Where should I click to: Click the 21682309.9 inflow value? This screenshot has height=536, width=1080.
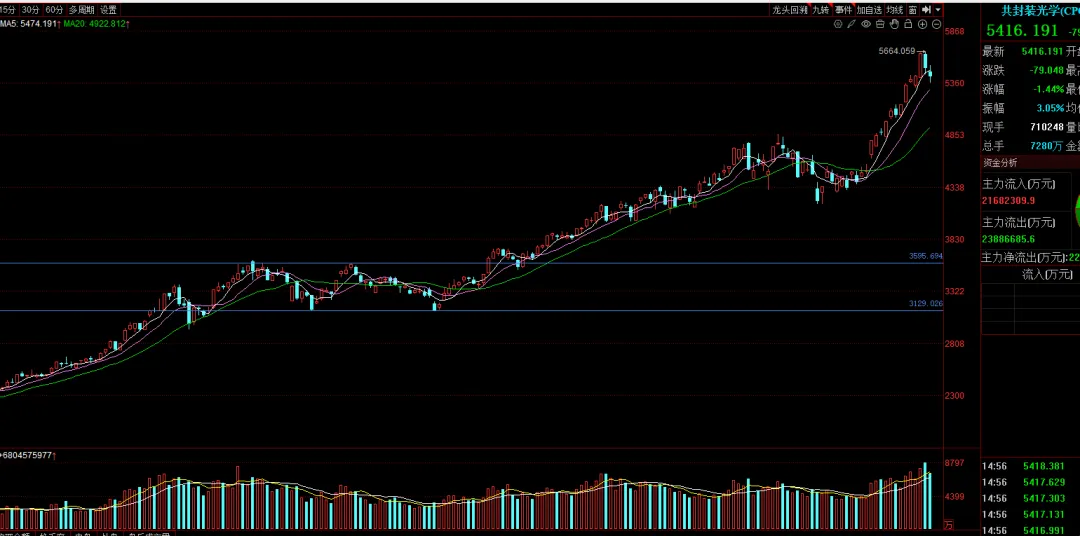[1008, 200]
